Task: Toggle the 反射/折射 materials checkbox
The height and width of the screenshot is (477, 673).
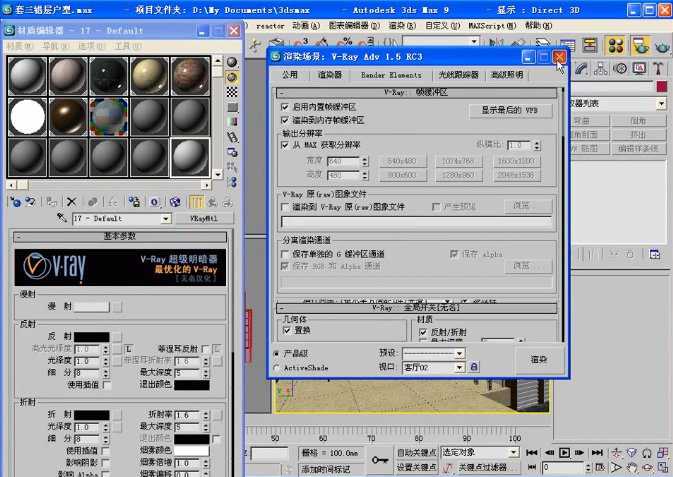Action: 423,332
